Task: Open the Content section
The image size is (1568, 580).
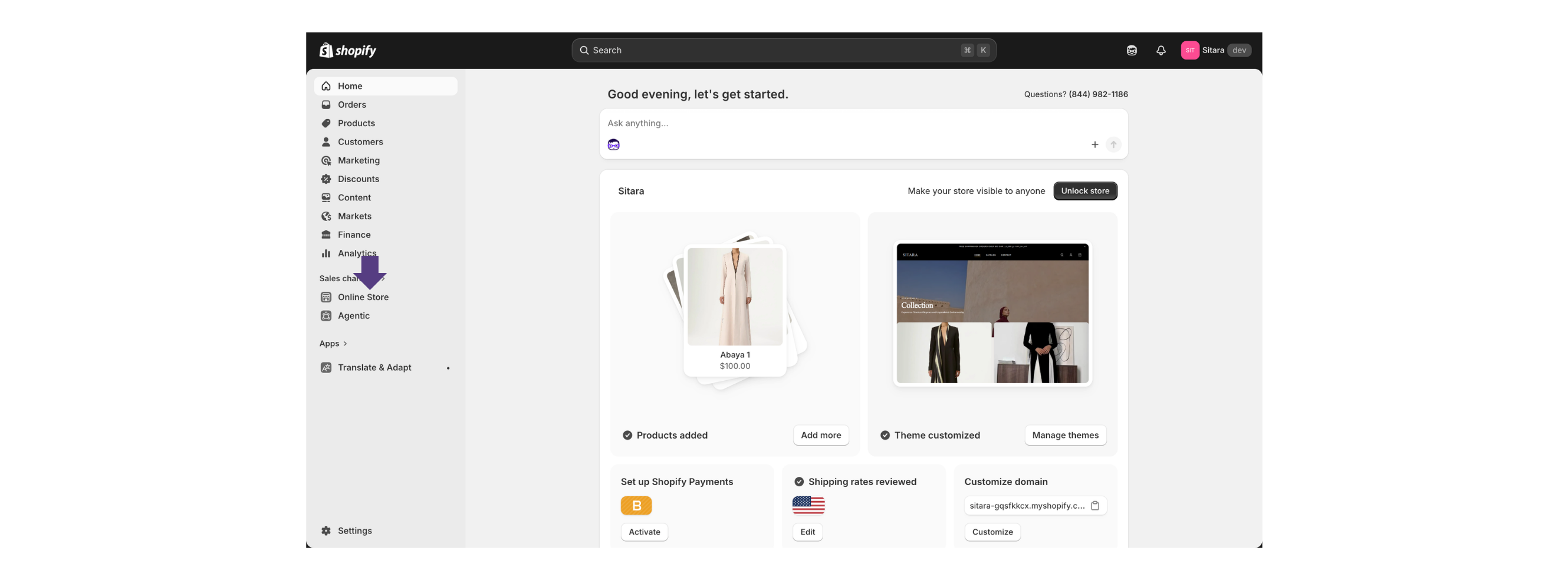Action: 385,198
